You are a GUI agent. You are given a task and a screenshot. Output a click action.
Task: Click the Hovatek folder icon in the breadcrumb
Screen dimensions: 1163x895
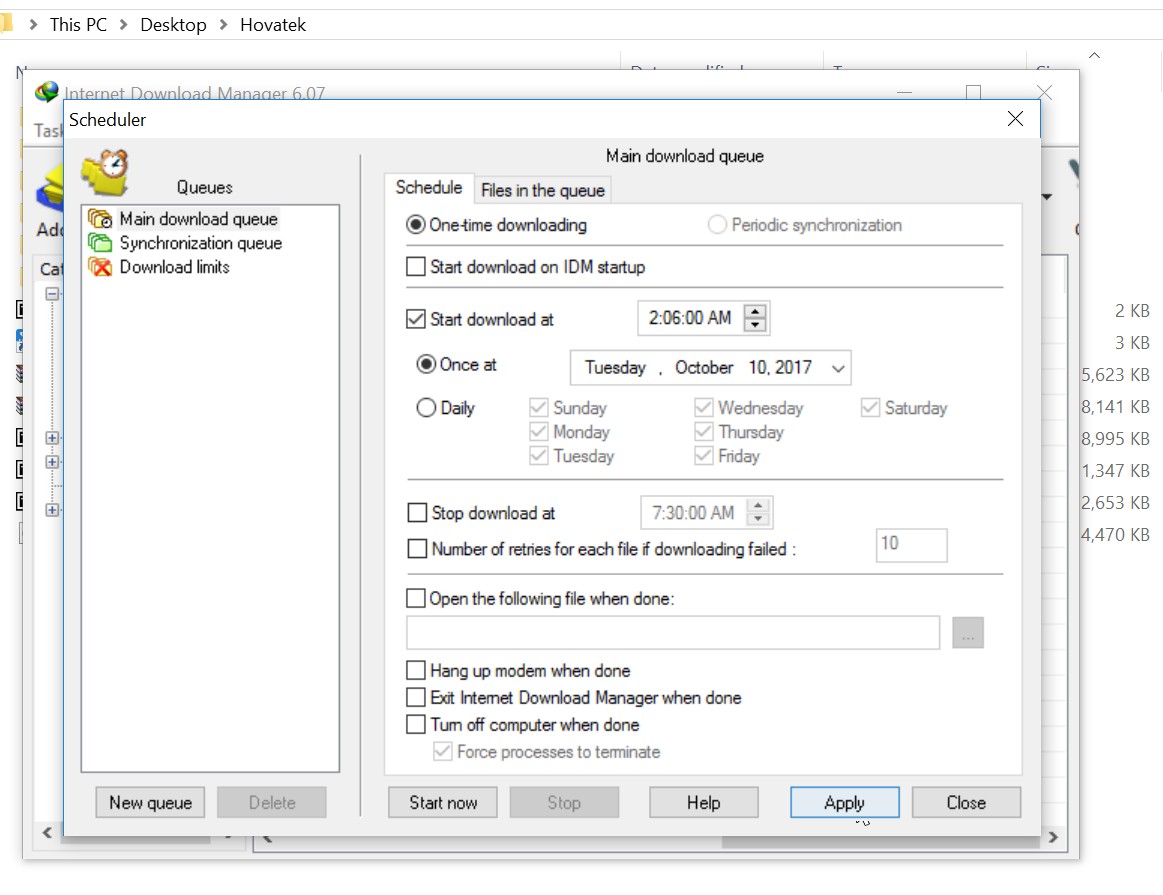pos(8,22)
